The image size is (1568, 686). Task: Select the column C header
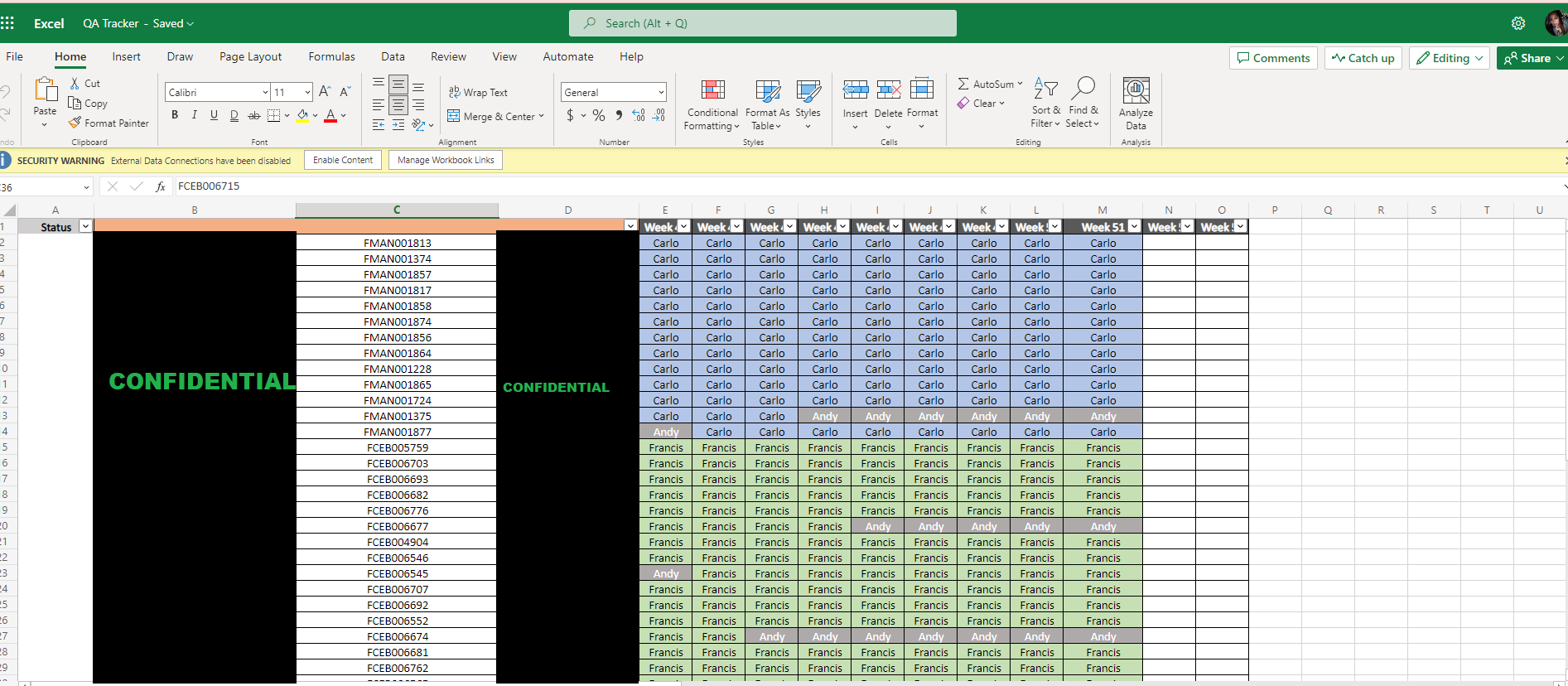tap(397, 210)
